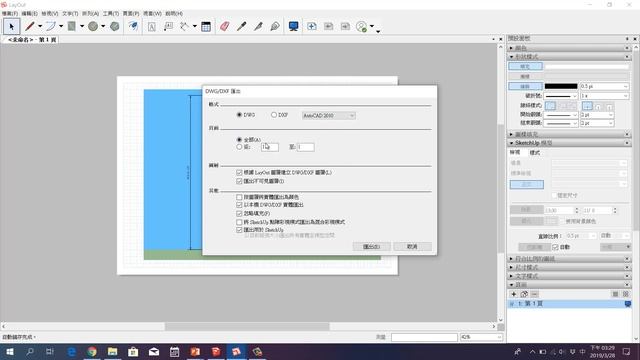Viewport: 640px width, 360px height.
Task: Pick the Text box tool
Action: pos(151,27)
